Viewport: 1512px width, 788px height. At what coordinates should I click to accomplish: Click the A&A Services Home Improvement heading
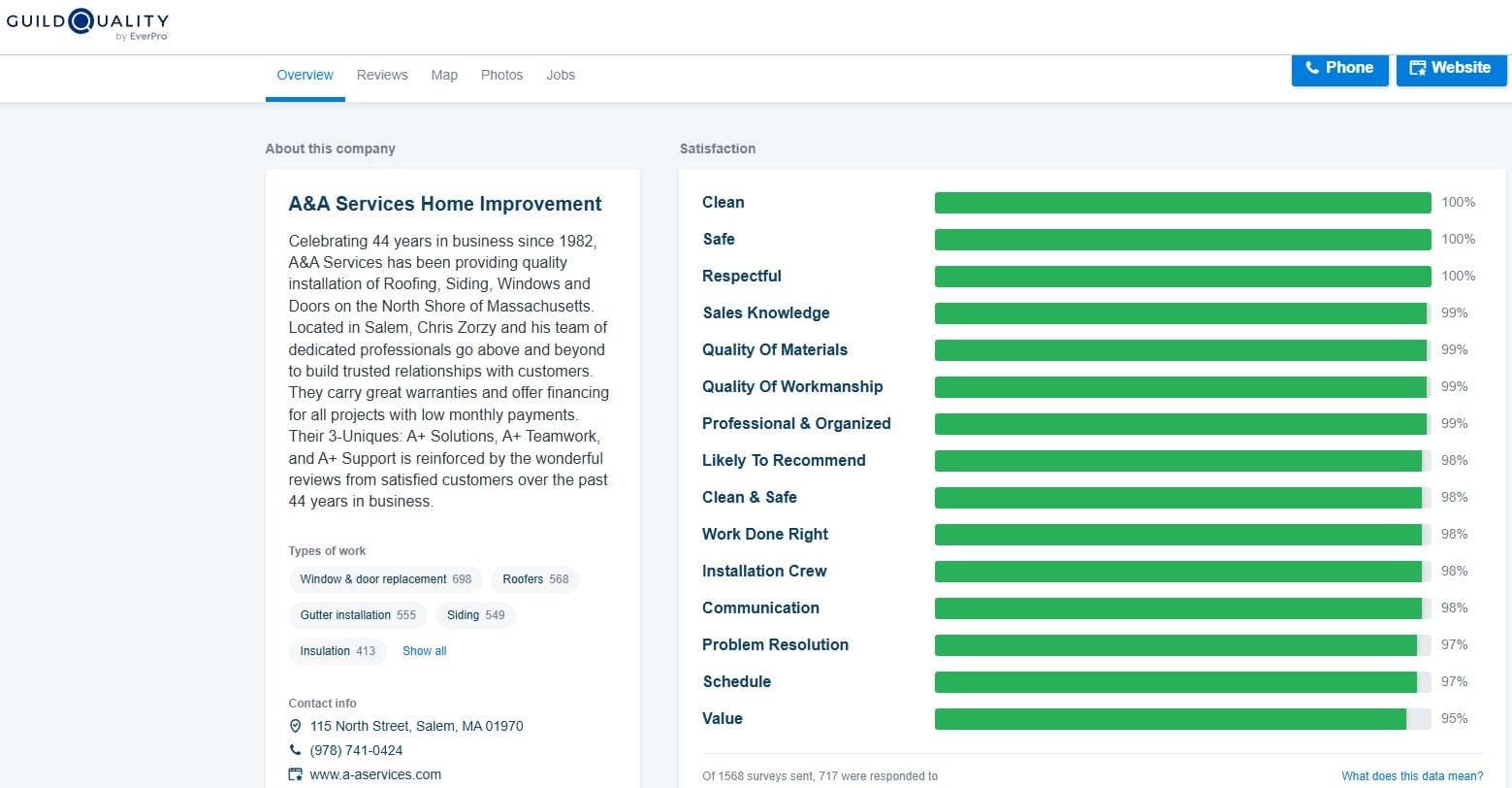[x=445, y=204]
